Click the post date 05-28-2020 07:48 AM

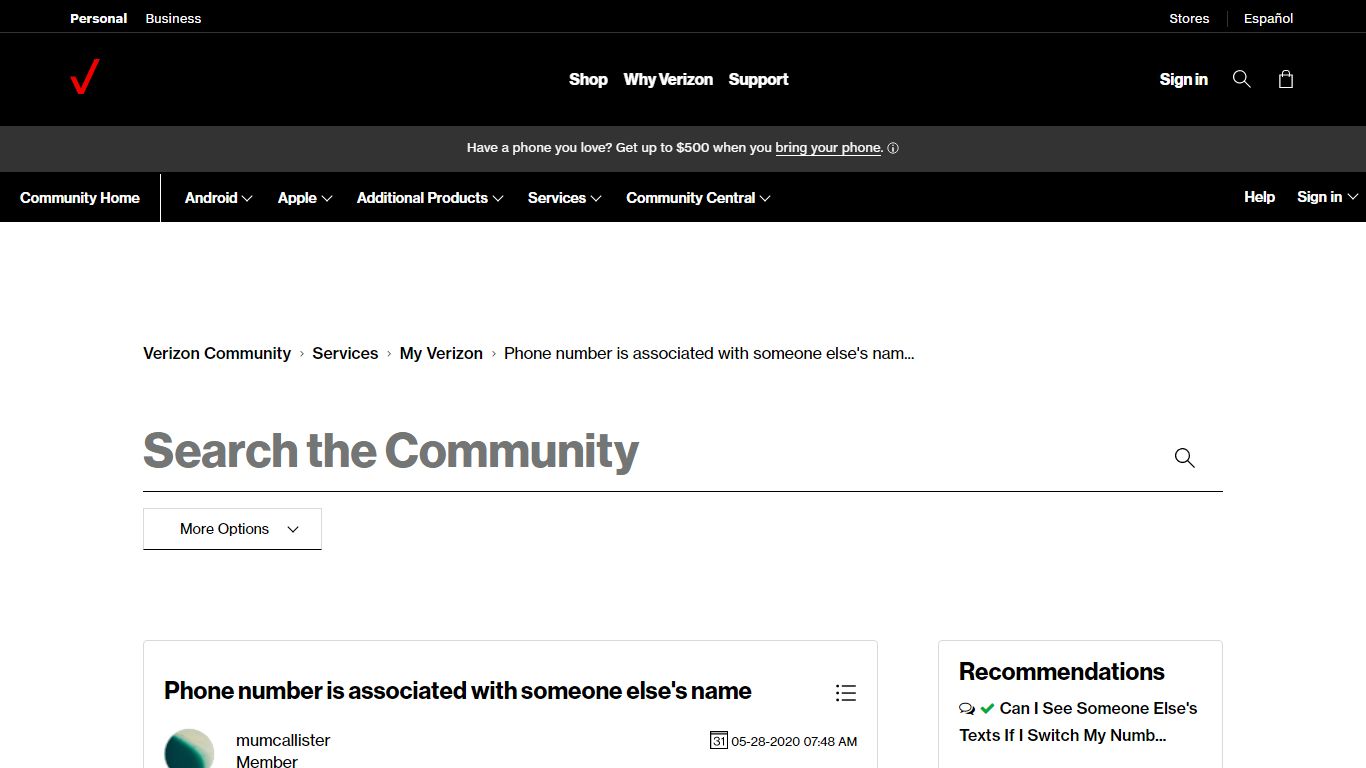click(794, 742)
